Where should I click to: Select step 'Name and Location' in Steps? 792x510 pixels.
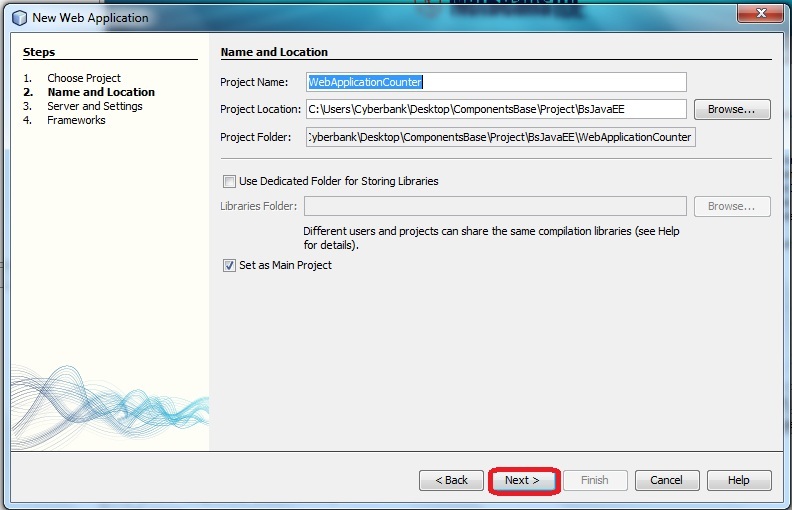point(101,92)
